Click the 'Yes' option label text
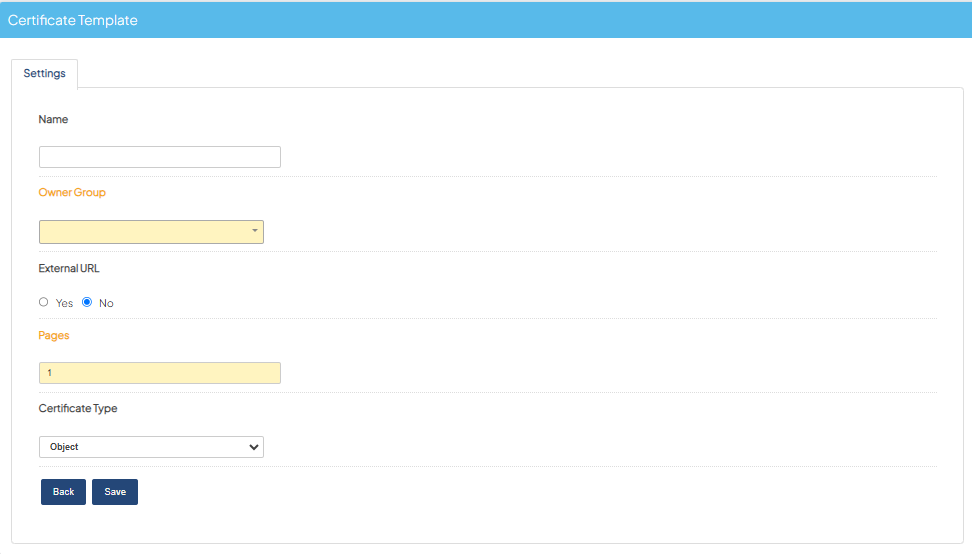The height and width of the screenshot is (554, 972). (x=64, y=303)
